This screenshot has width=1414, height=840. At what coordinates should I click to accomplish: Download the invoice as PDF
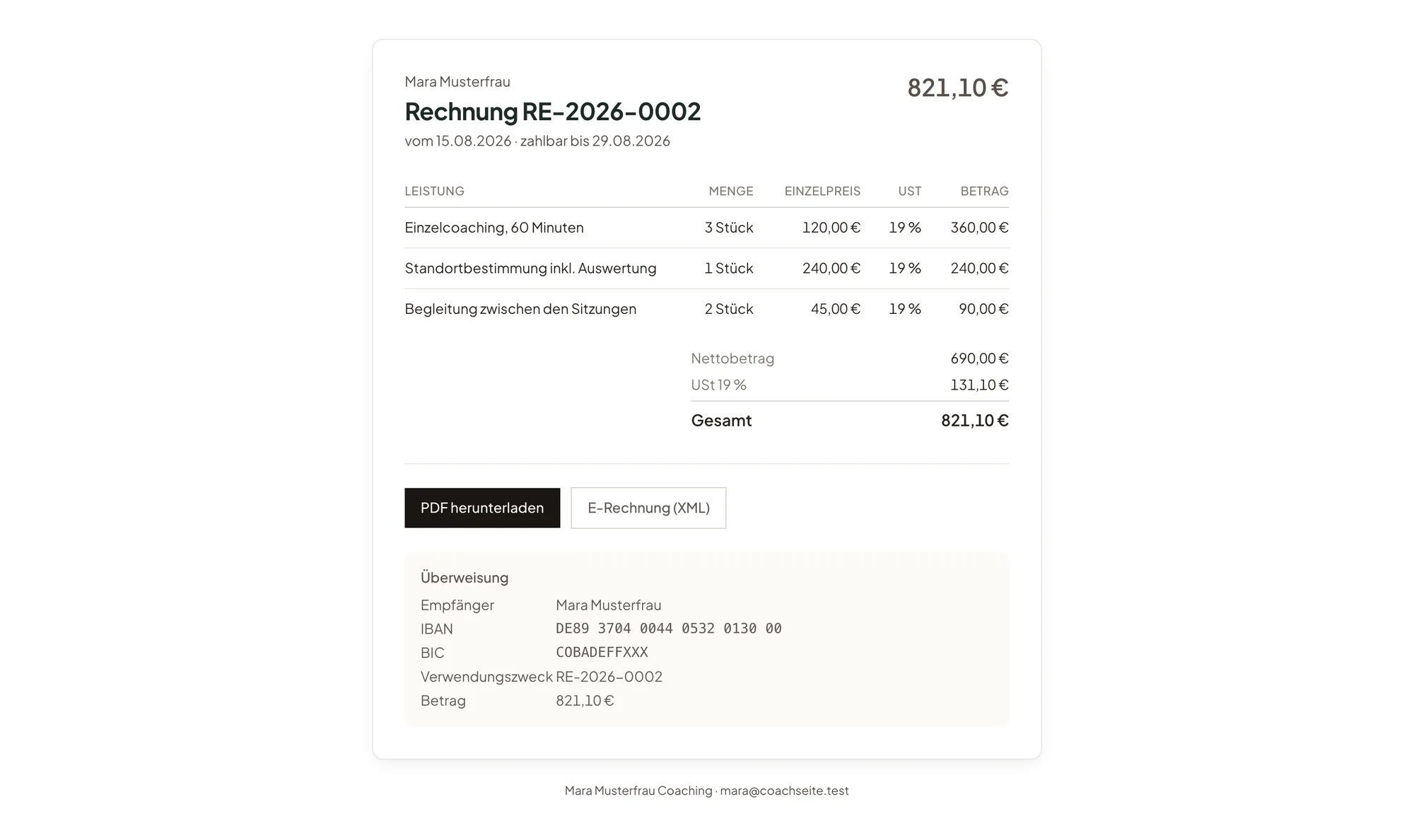(x=482, y=508)
